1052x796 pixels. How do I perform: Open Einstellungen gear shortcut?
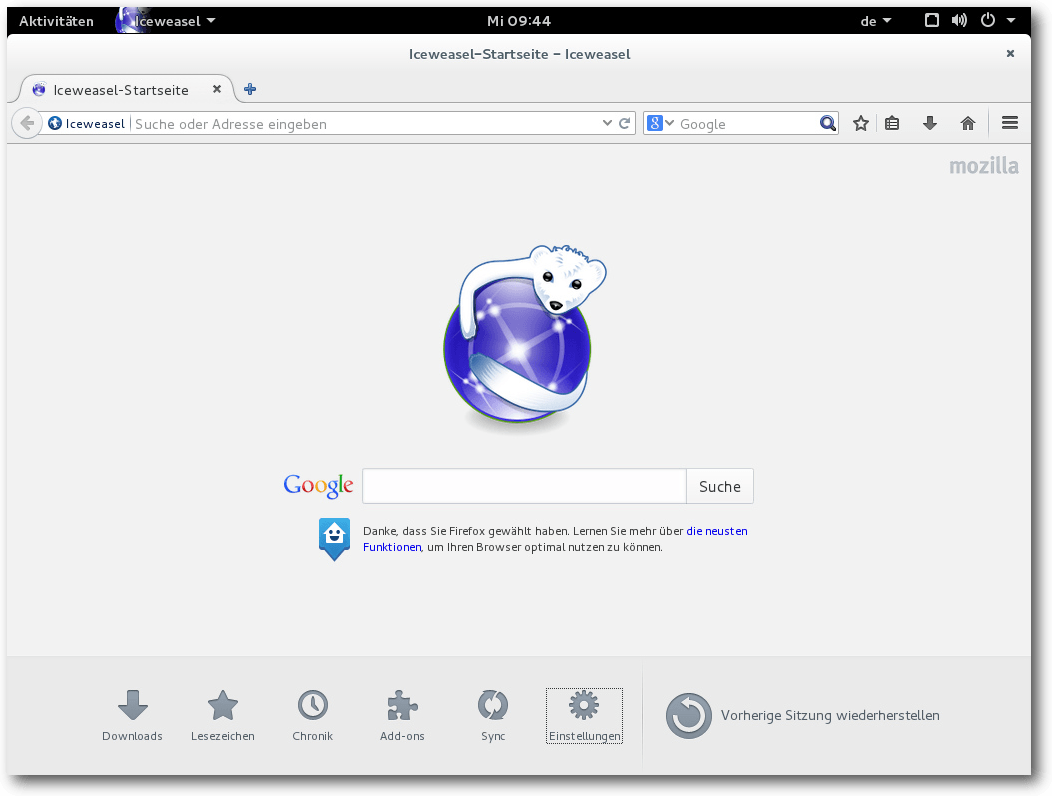click(x=584, y=715)
